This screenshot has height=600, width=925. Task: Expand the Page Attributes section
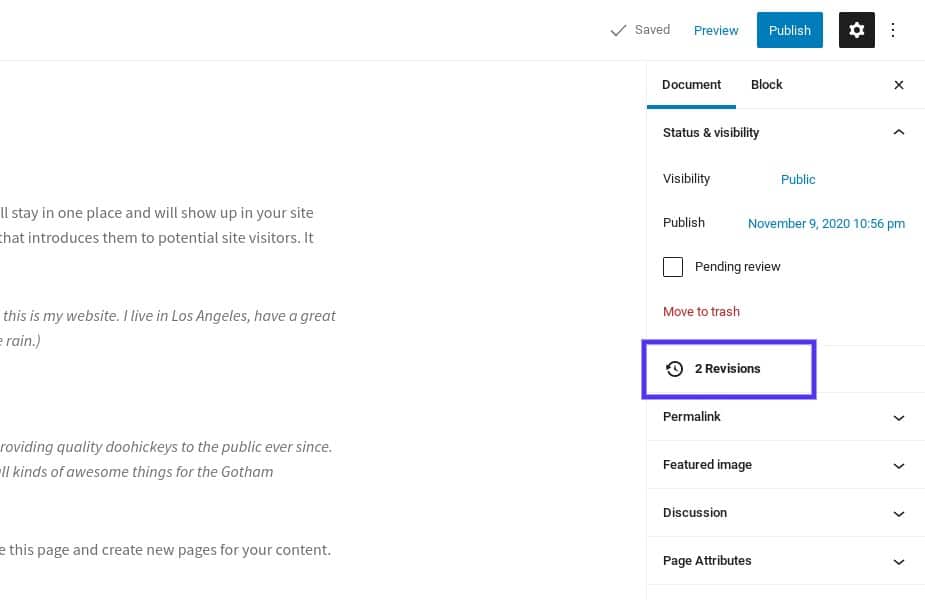898,561
